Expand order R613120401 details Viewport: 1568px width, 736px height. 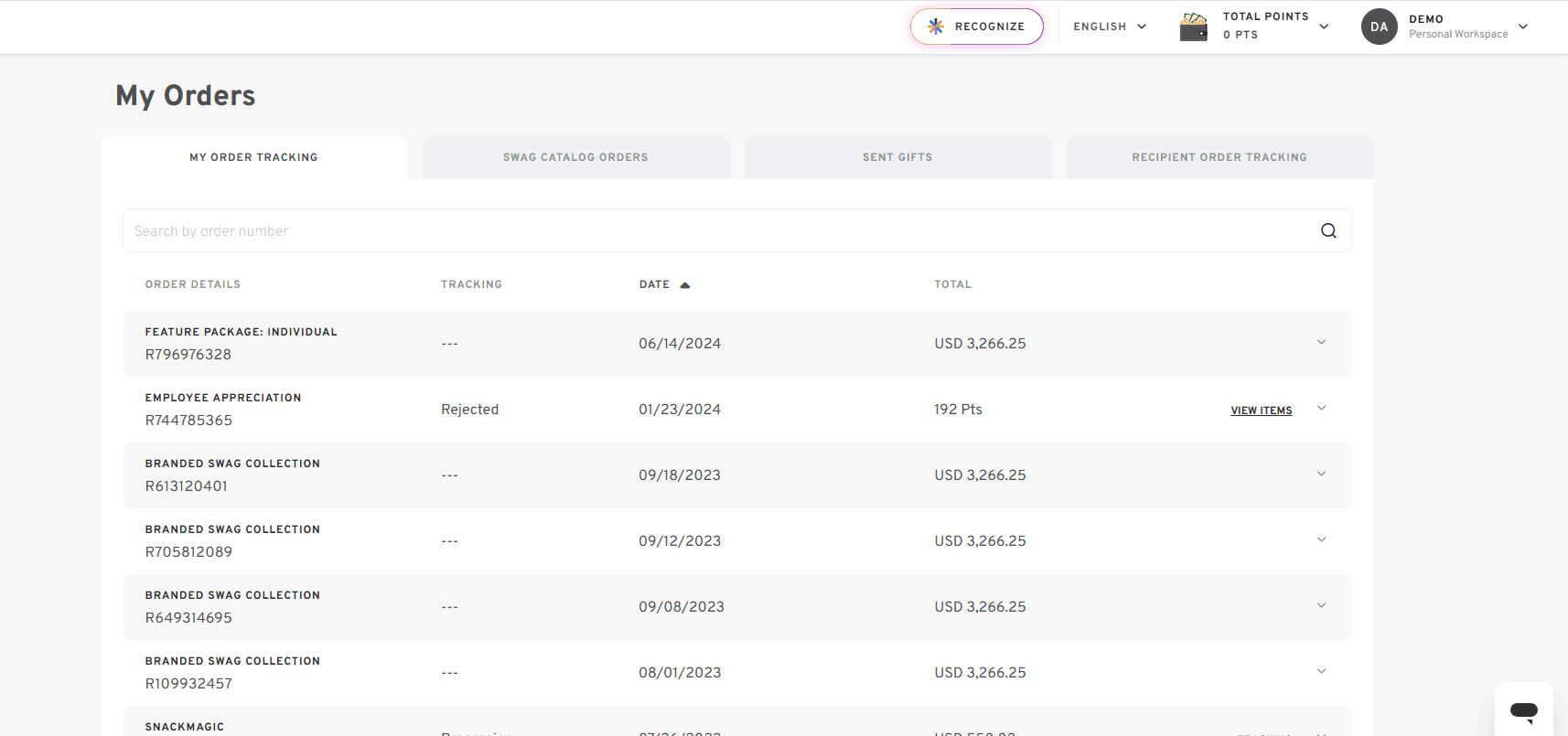coord(1321,475)
